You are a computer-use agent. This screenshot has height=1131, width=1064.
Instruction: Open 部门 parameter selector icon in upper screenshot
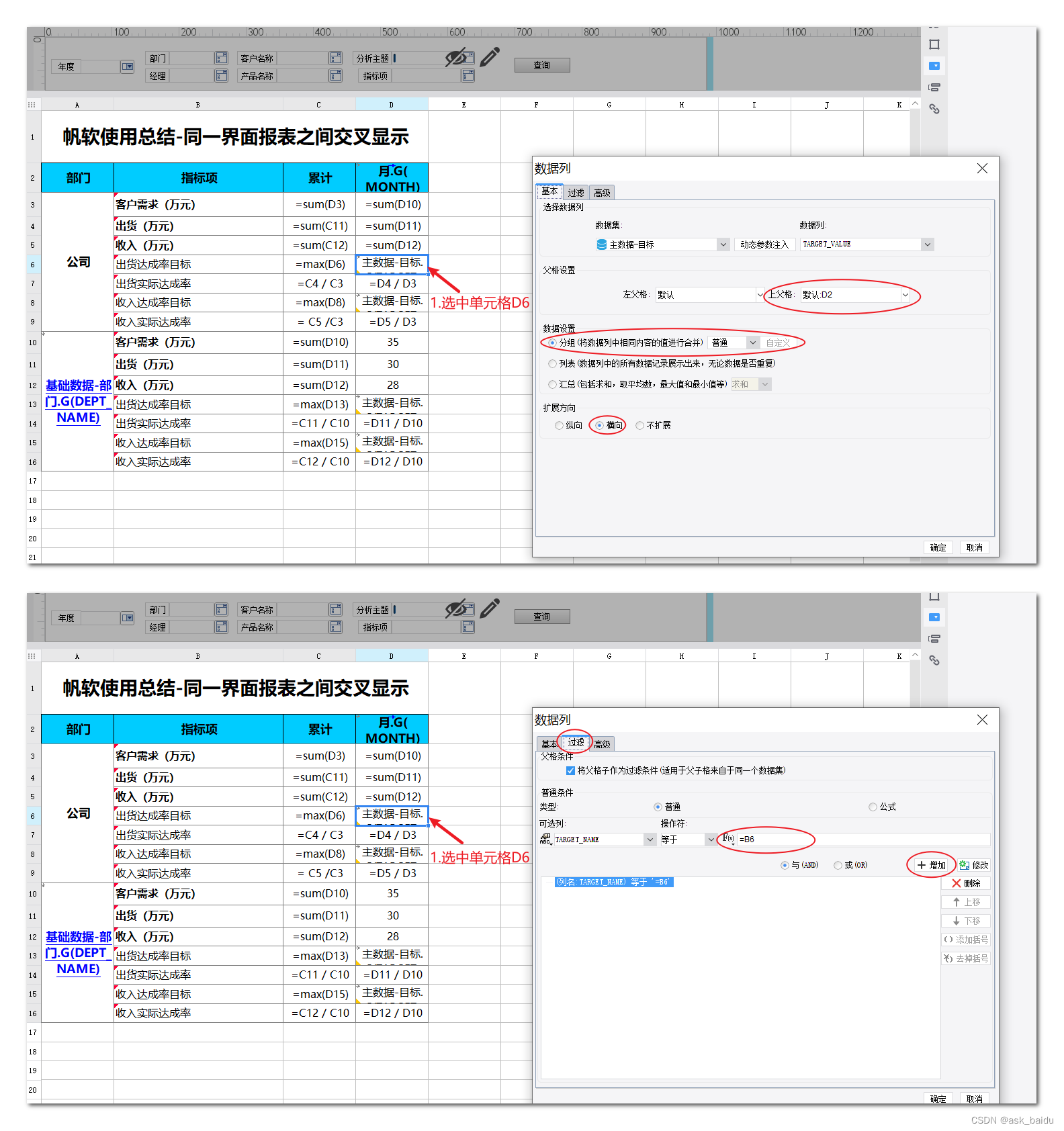click(x=221, y=58)
